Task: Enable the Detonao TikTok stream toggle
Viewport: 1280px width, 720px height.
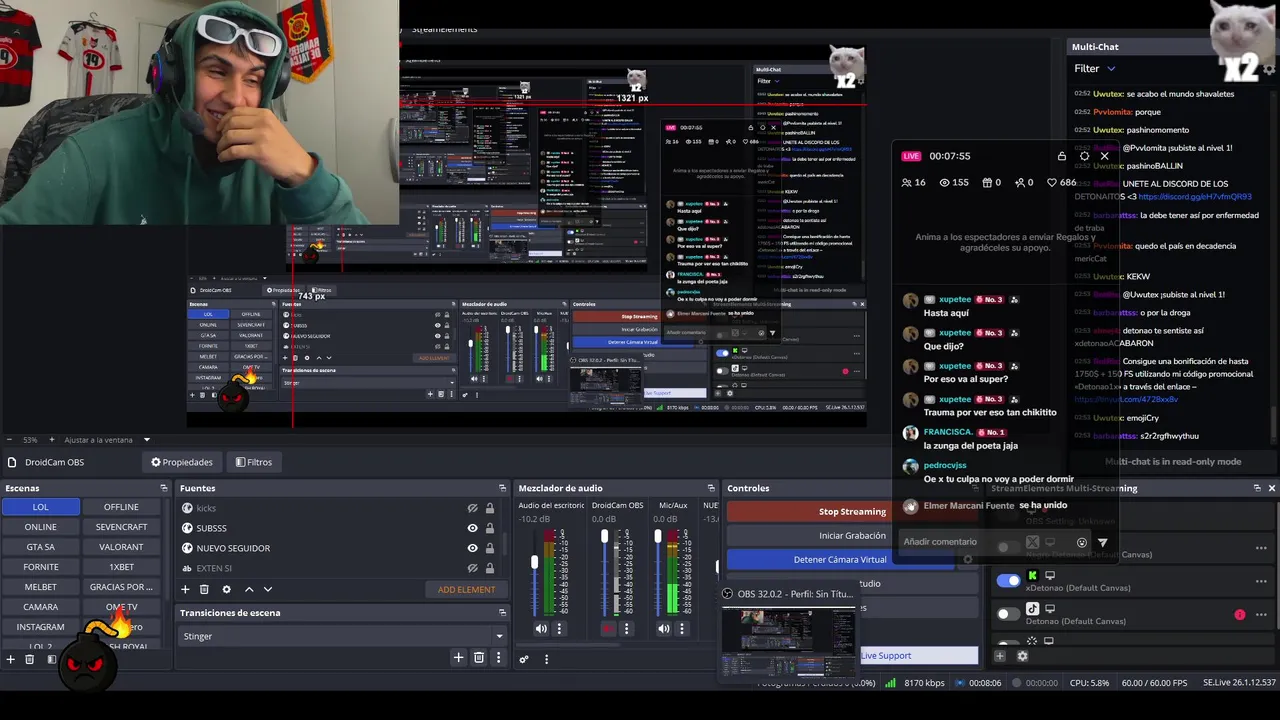Action: point(1008,614)
